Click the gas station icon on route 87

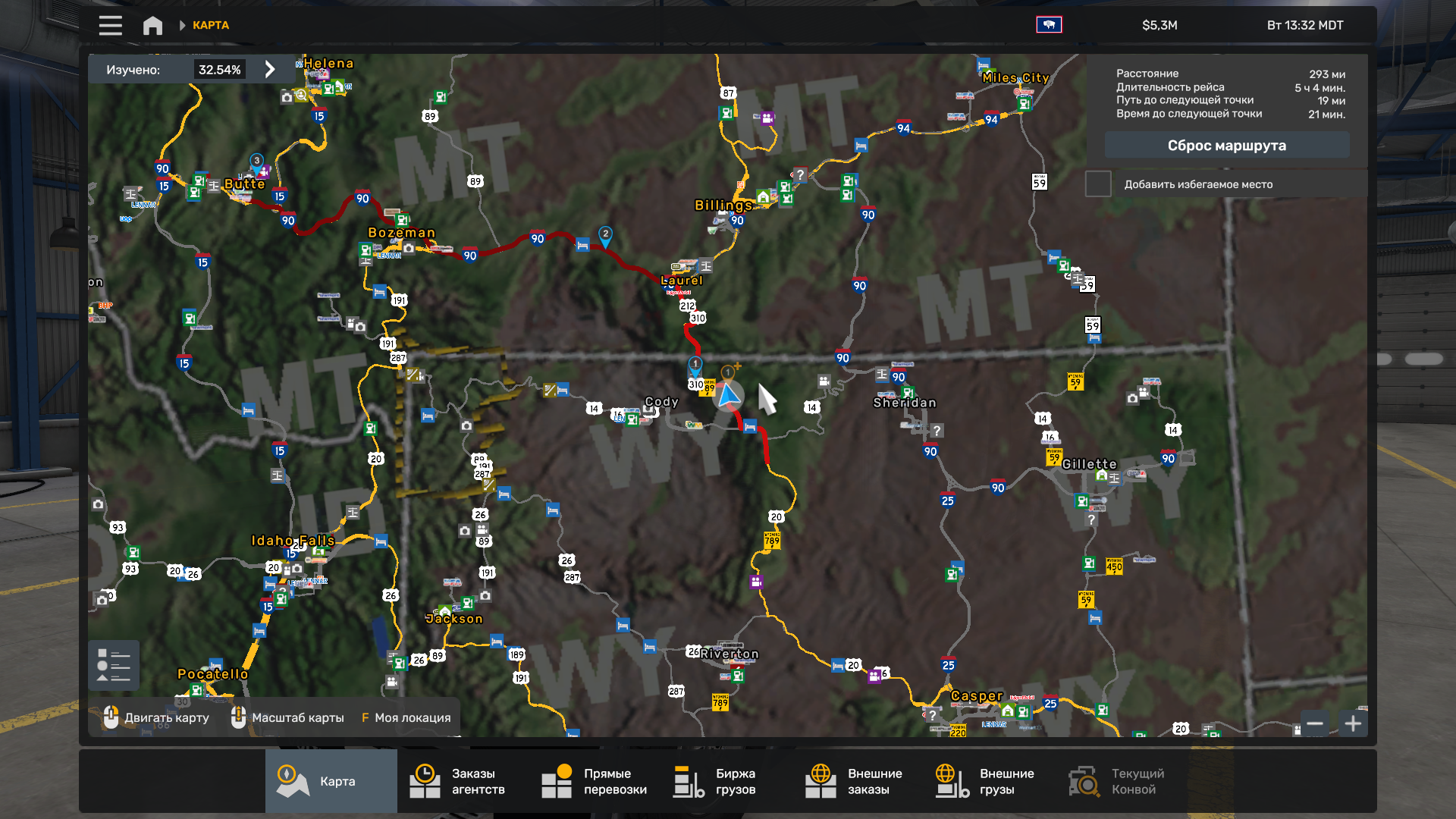pyautogui.click(x=726, y=113)
